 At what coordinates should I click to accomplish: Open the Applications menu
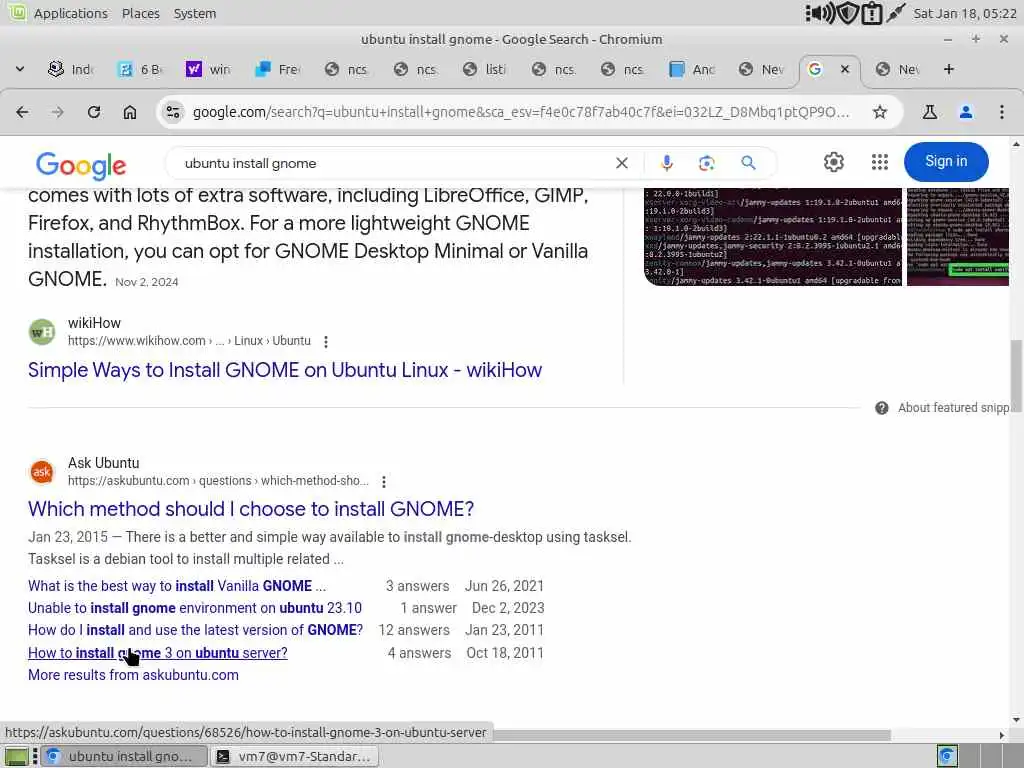(71, 13)
